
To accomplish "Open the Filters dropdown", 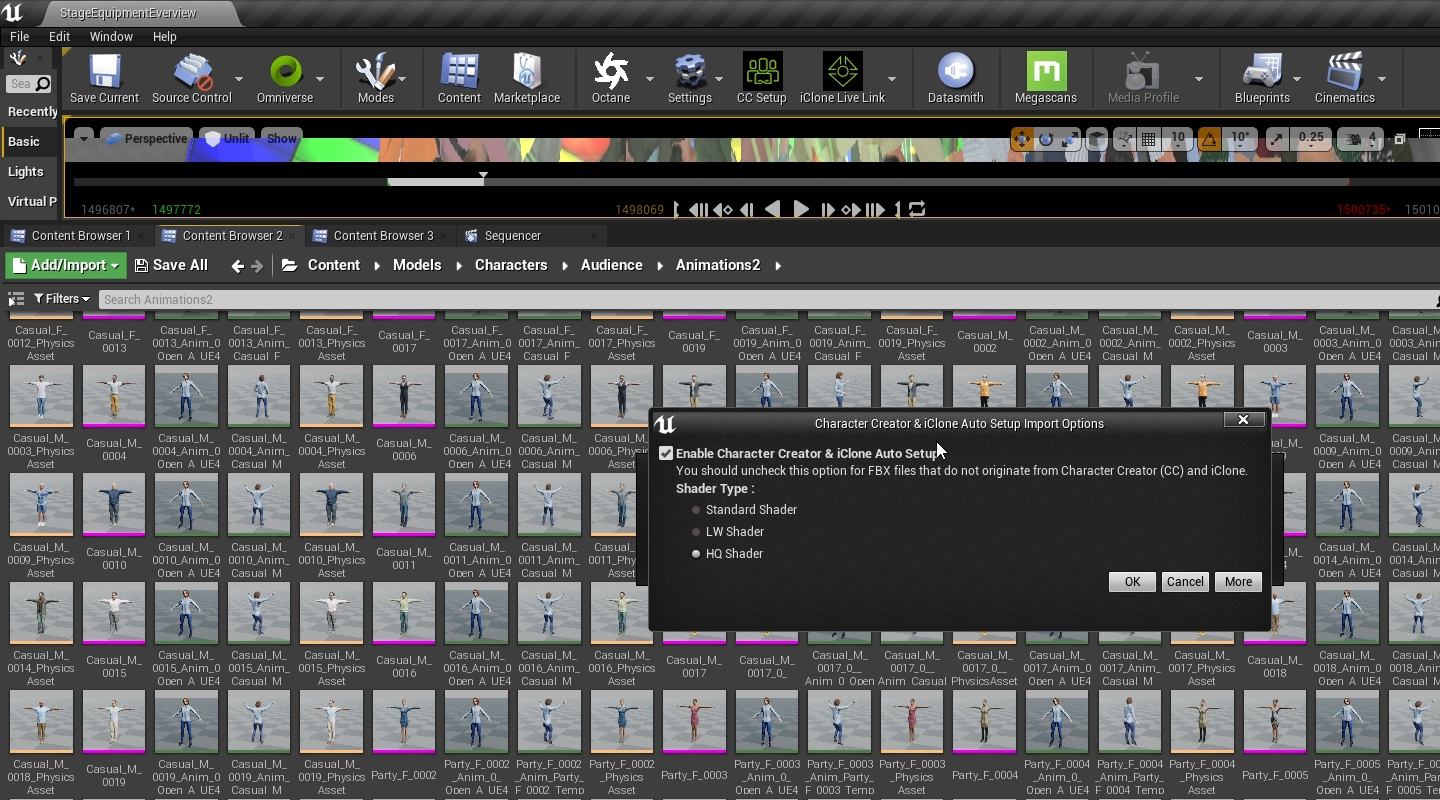I will tap(62, 299).
